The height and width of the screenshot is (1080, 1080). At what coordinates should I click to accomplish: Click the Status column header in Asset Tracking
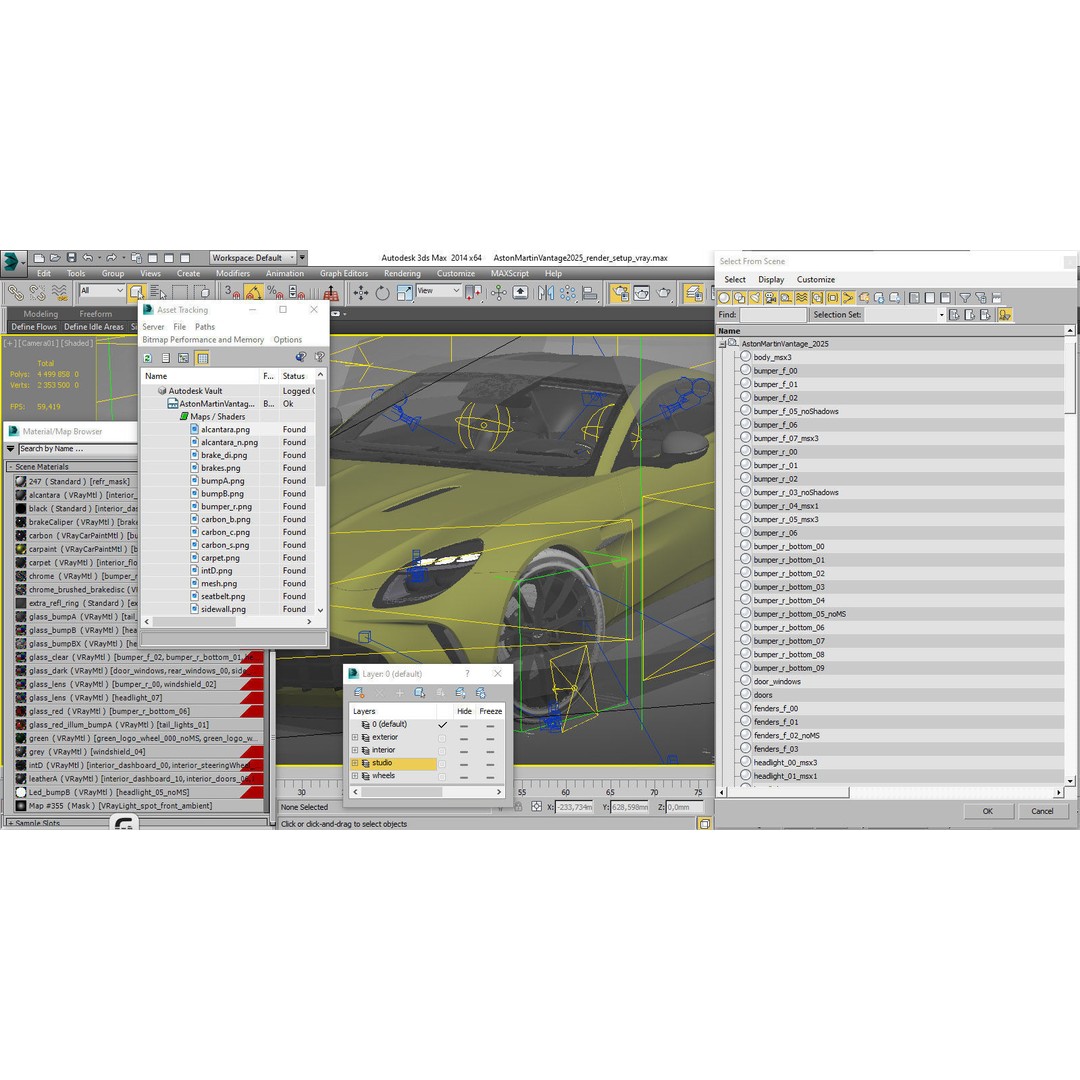[x=297, y=376]
